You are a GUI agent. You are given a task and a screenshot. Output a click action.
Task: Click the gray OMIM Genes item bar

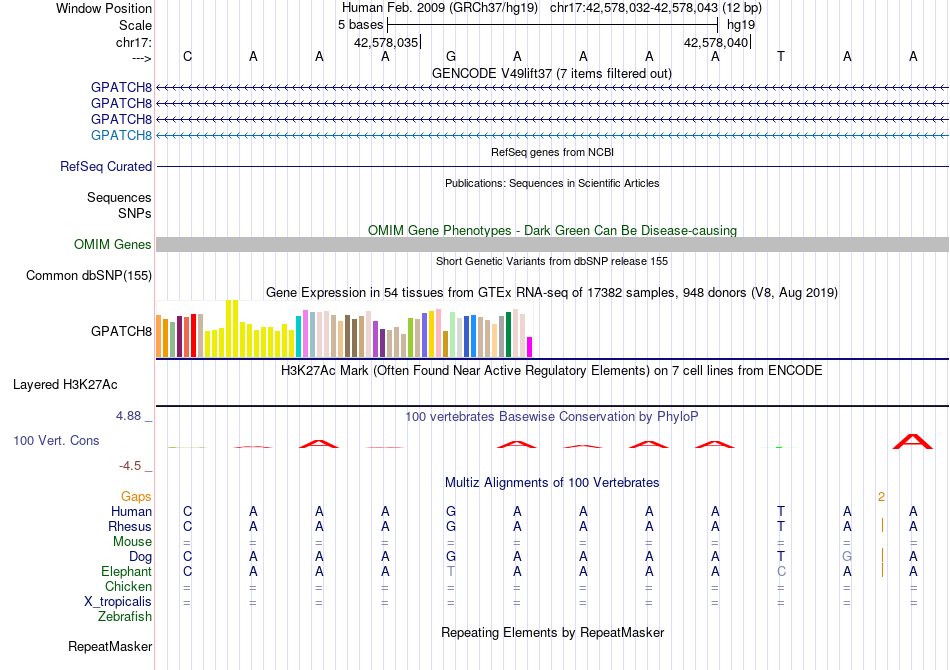(553, 244)
